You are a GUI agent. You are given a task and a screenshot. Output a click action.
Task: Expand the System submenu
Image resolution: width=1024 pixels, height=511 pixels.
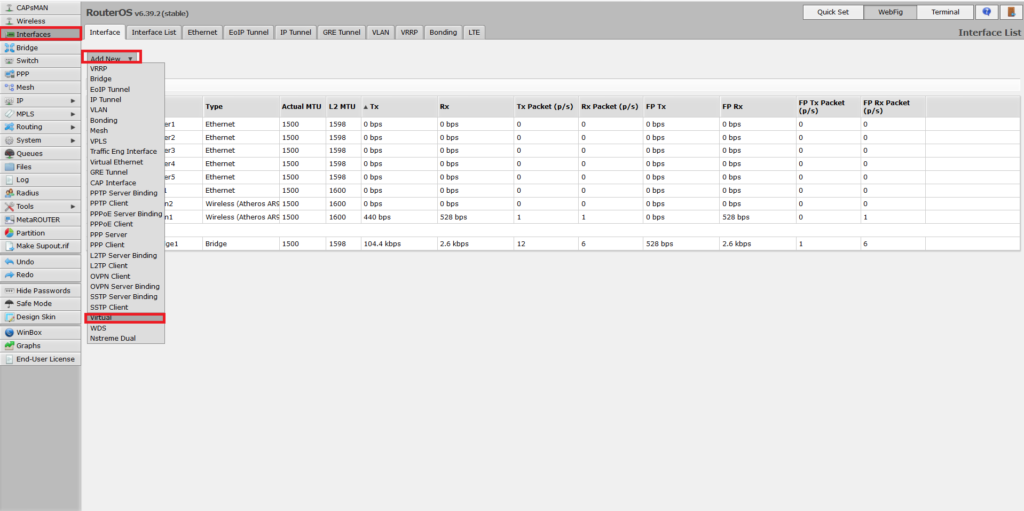click(x=40, y=140)
